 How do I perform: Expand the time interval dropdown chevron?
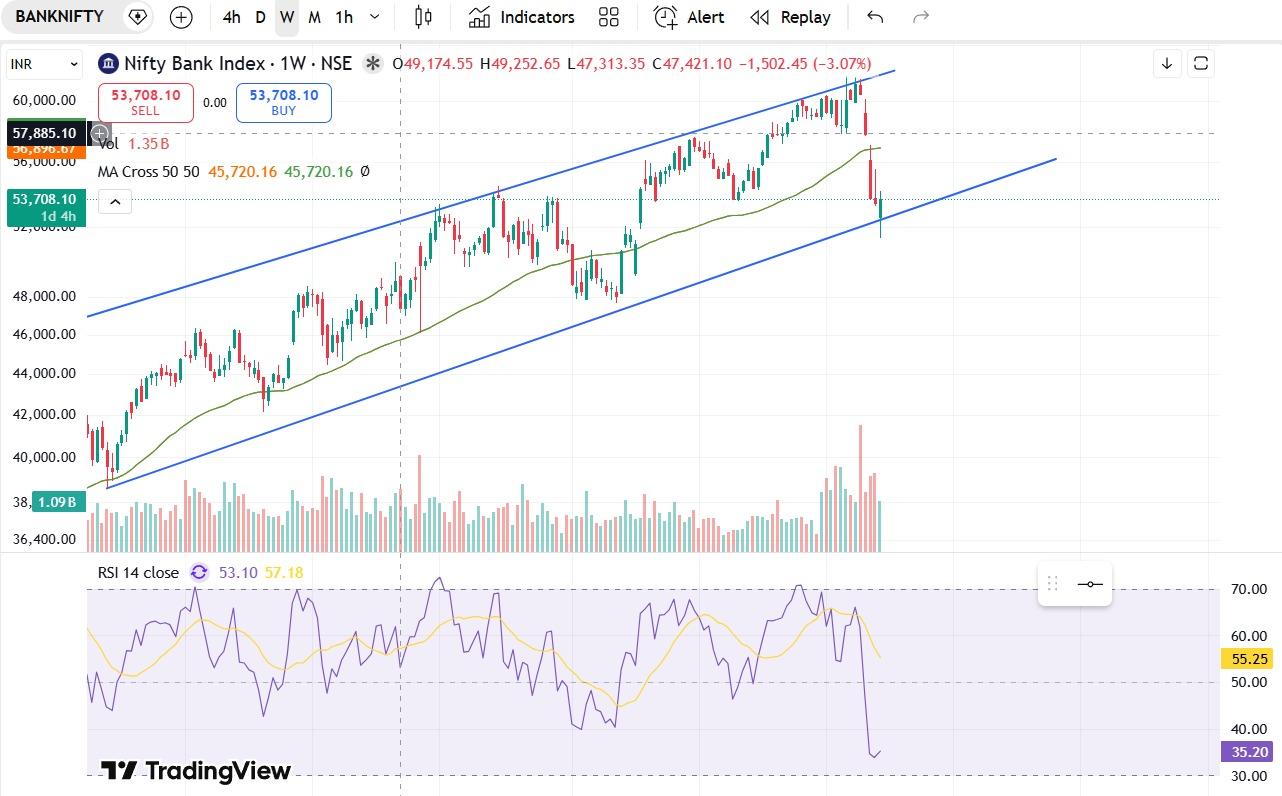(375, 17)
